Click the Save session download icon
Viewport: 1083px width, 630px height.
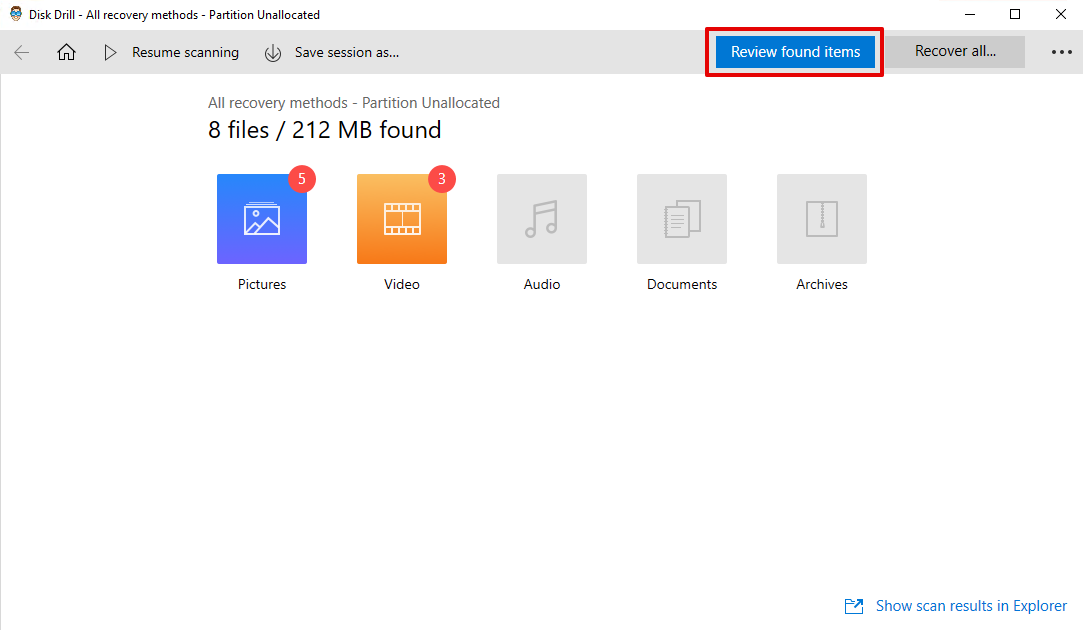pyautogui.click(x=273, y=52)
